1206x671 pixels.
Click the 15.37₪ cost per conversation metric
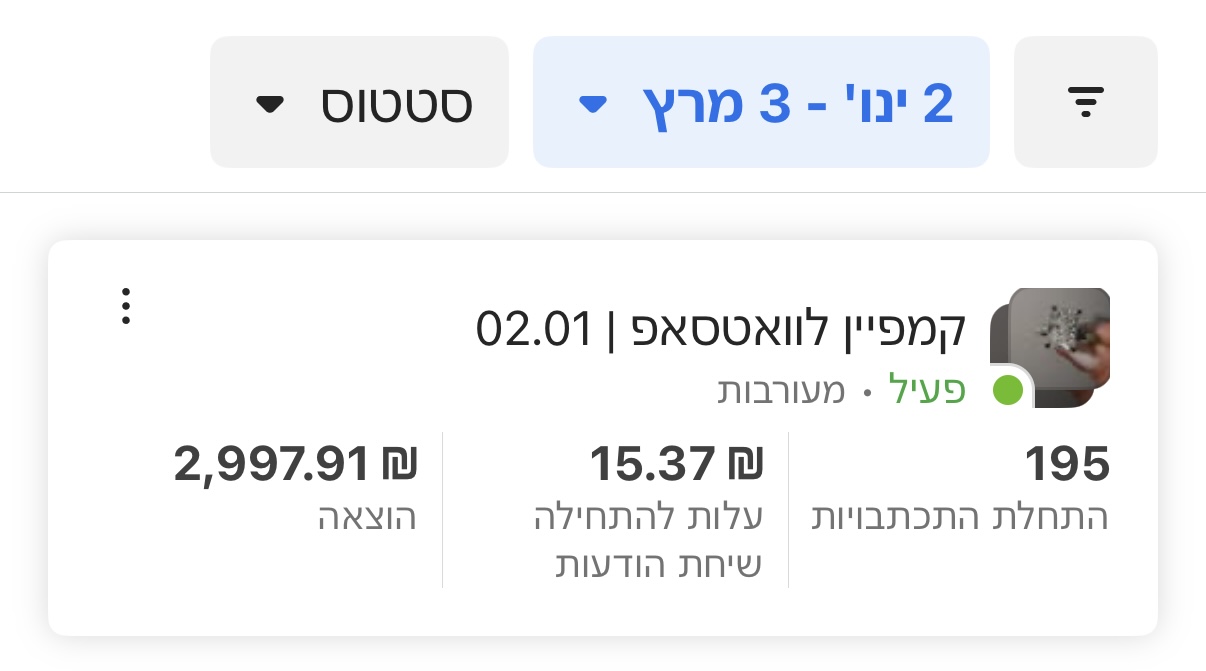pos(675,463)
